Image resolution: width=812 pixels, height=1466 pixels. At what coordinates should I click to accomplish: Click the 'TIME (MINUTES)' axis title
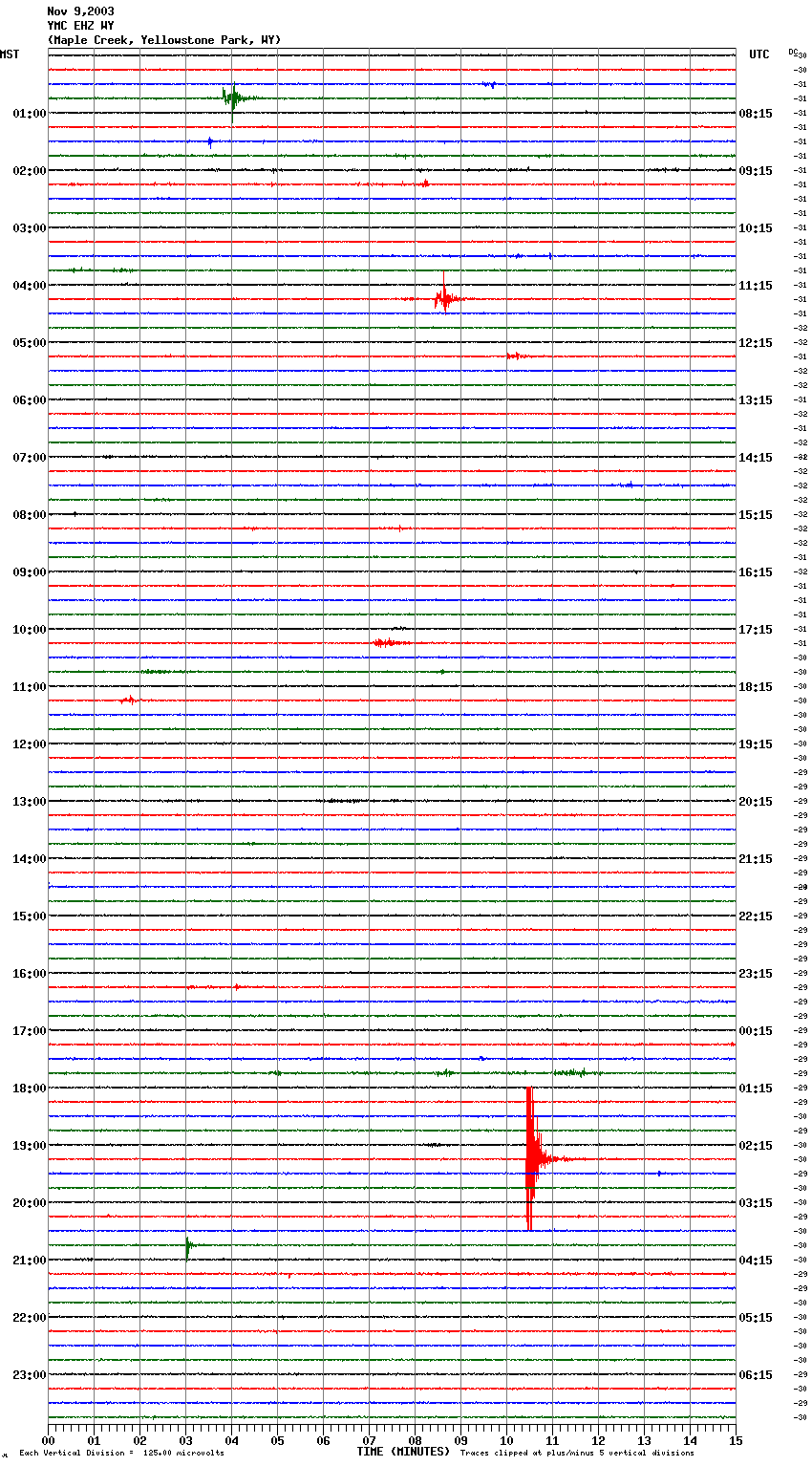point(403,1452)
